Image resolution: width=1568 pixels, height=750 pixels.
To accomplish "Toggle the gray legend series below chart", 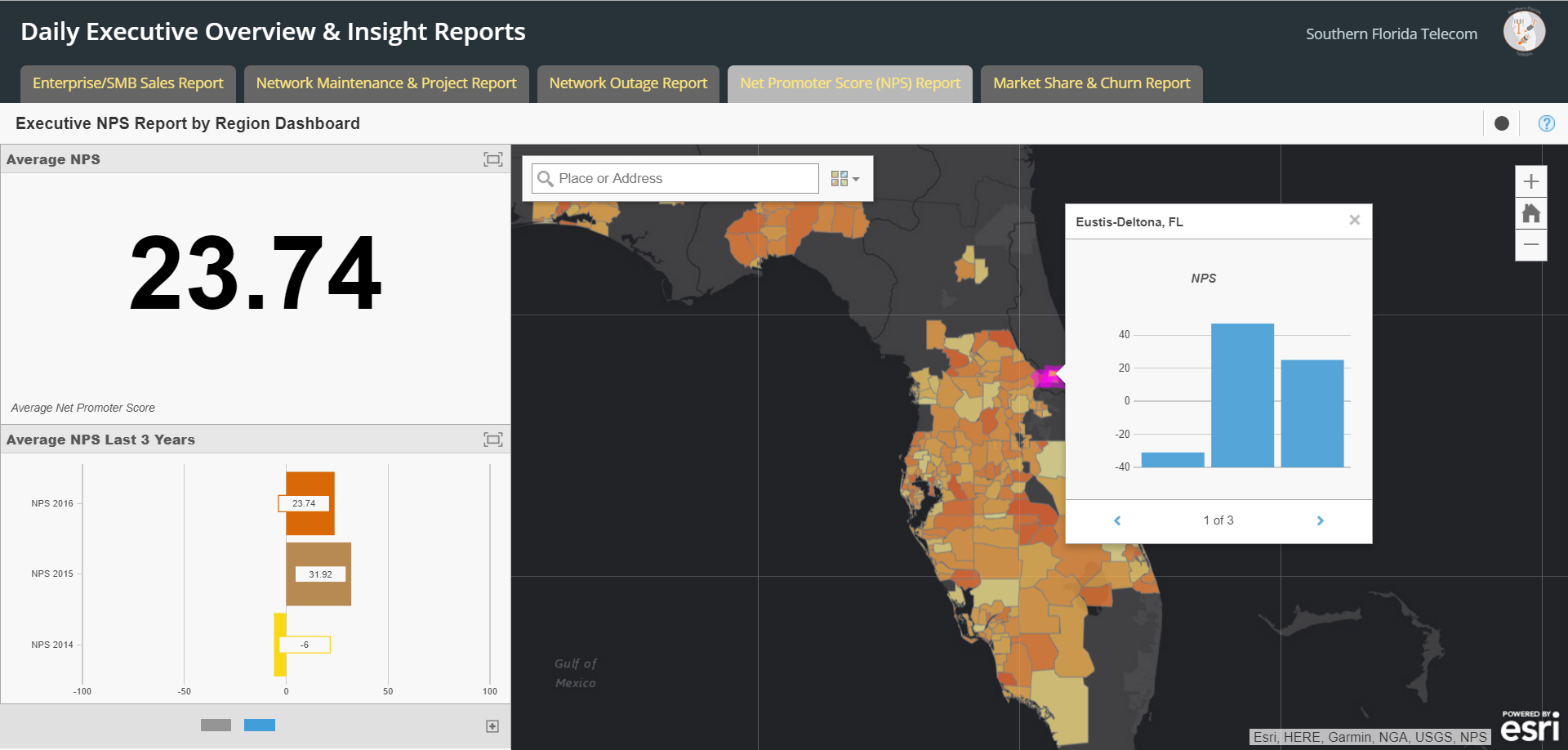I will (x=216, y=725).
